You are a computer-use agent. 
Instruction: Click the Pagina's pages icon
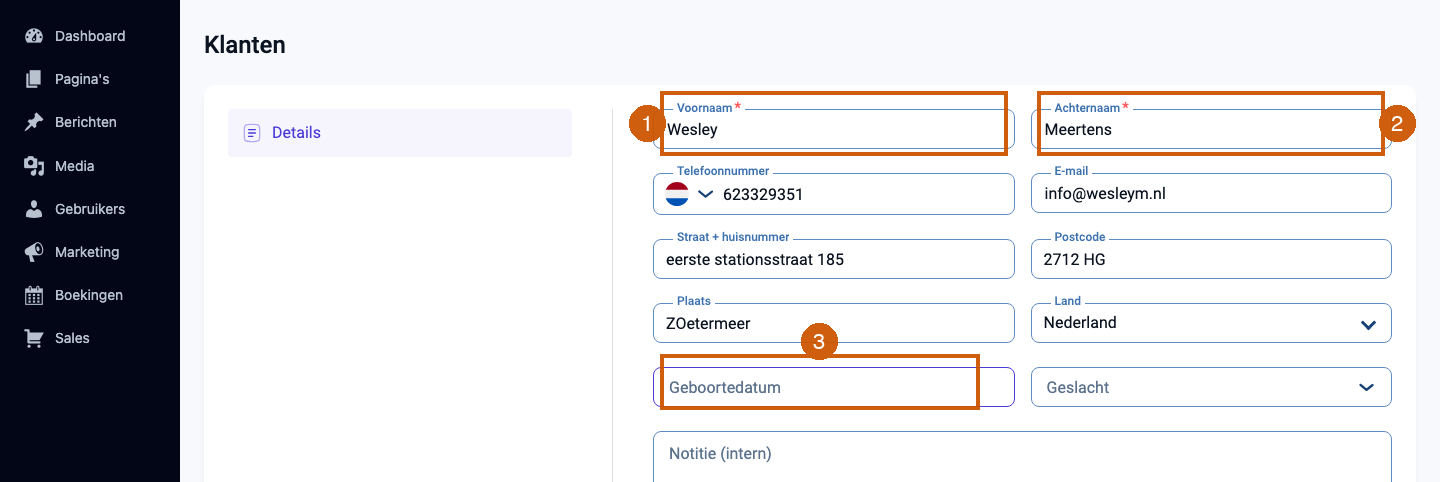34,79
